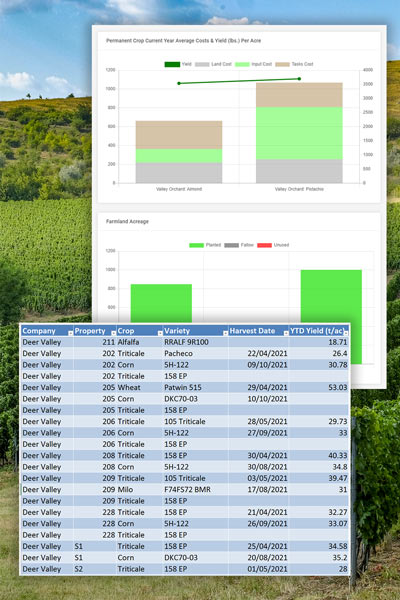Click the Pistachio bar's light green Input Cost segment
The height and width of the screenshot is (600, 400).
point(299,133)
